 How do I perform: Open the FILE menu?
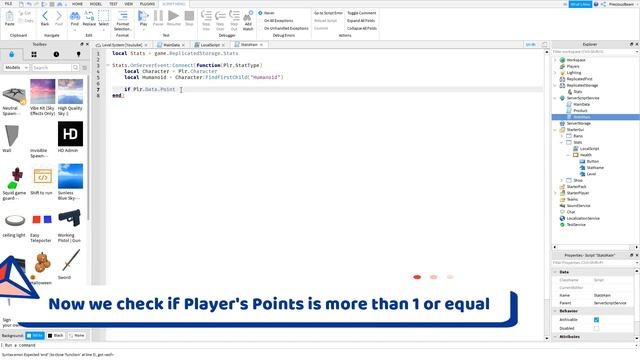point(8,4)
